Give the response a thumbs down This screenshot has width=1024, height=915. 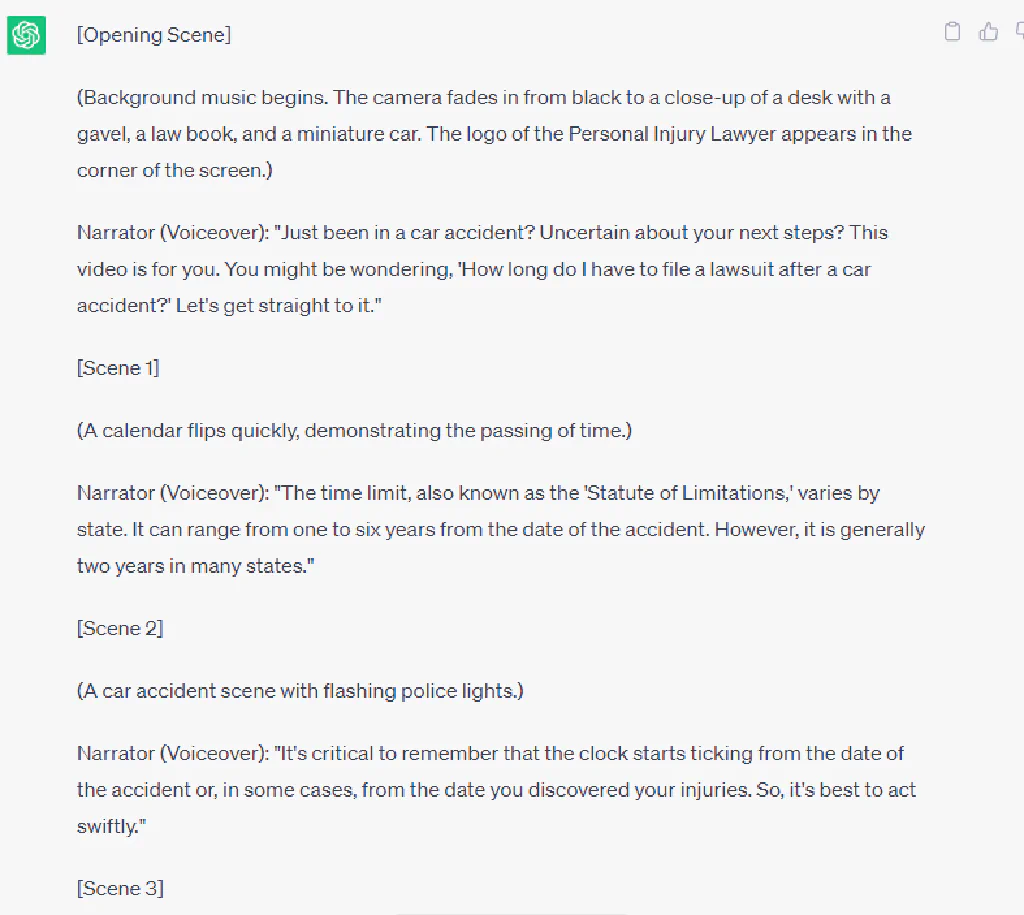(x=1019, y=31)
